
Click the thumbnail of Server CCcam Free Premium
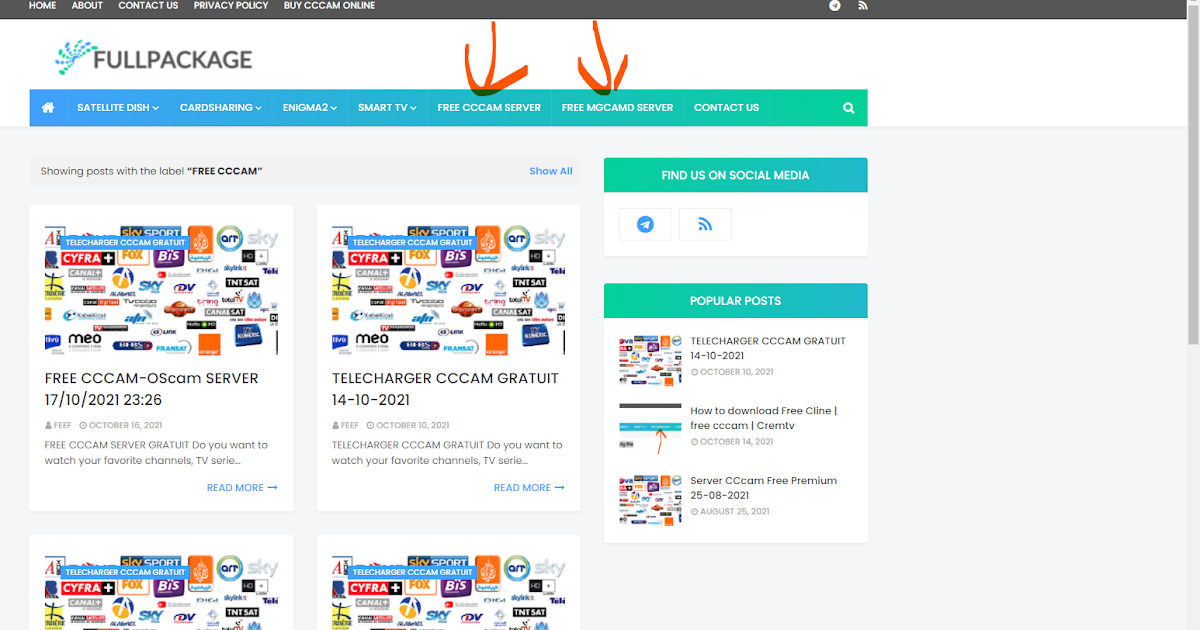pyautogui.click(x=650, y=500)
